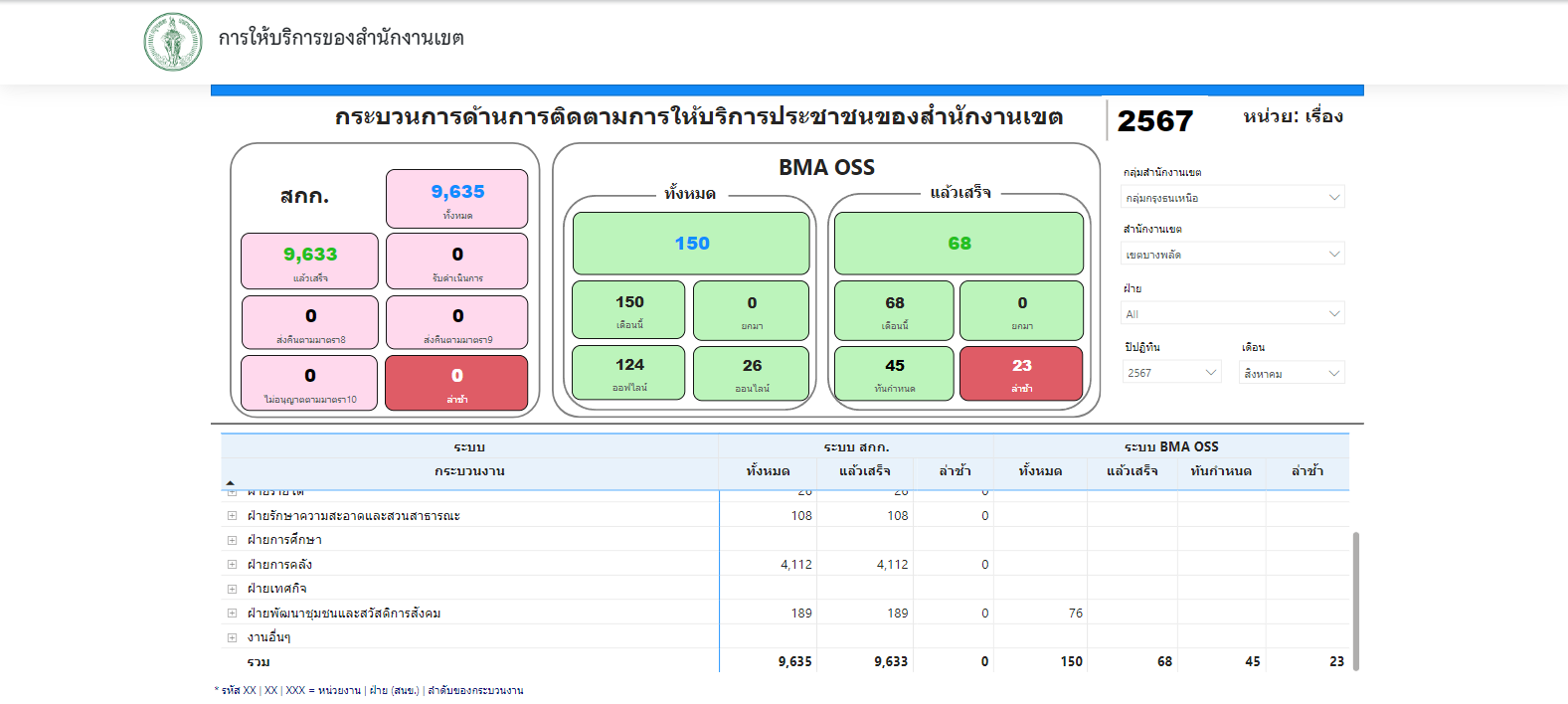Expand the งานอื่นๆ row
Screen dimensions: 1568x704
click(x=232, y=637)
